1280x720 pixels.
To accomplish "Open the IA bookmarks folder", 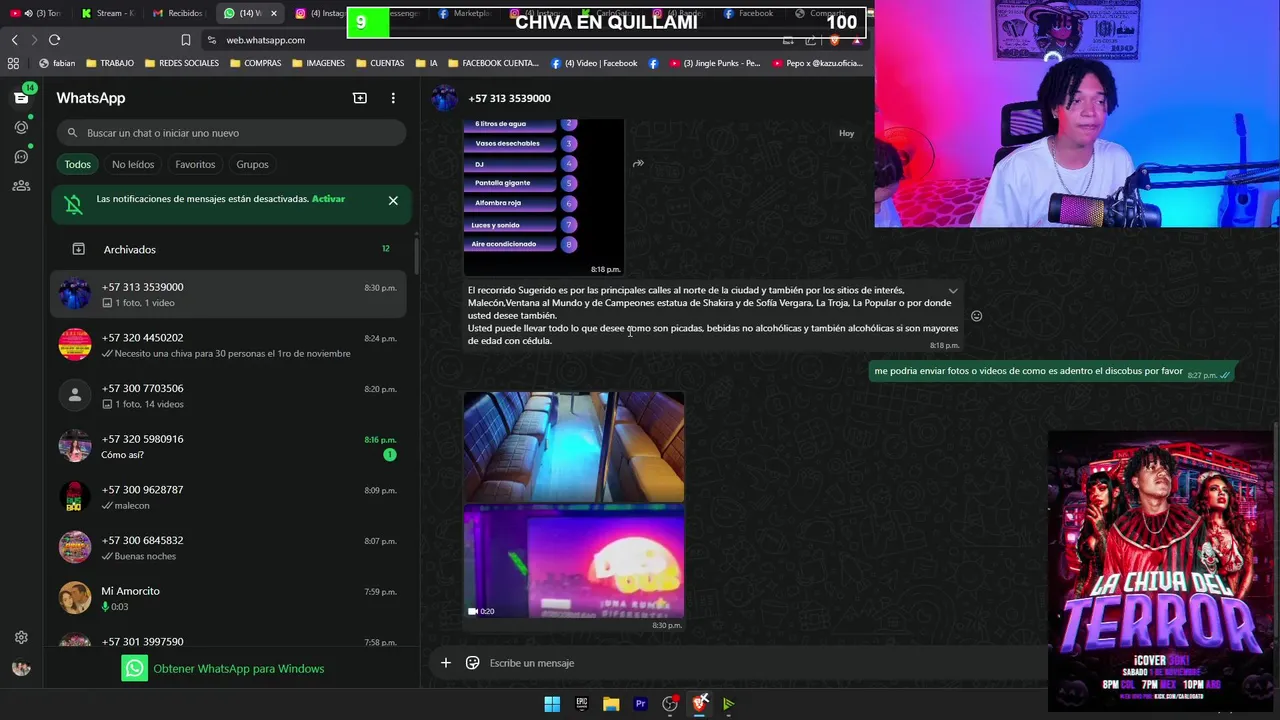I will click(x=426, y=63).
